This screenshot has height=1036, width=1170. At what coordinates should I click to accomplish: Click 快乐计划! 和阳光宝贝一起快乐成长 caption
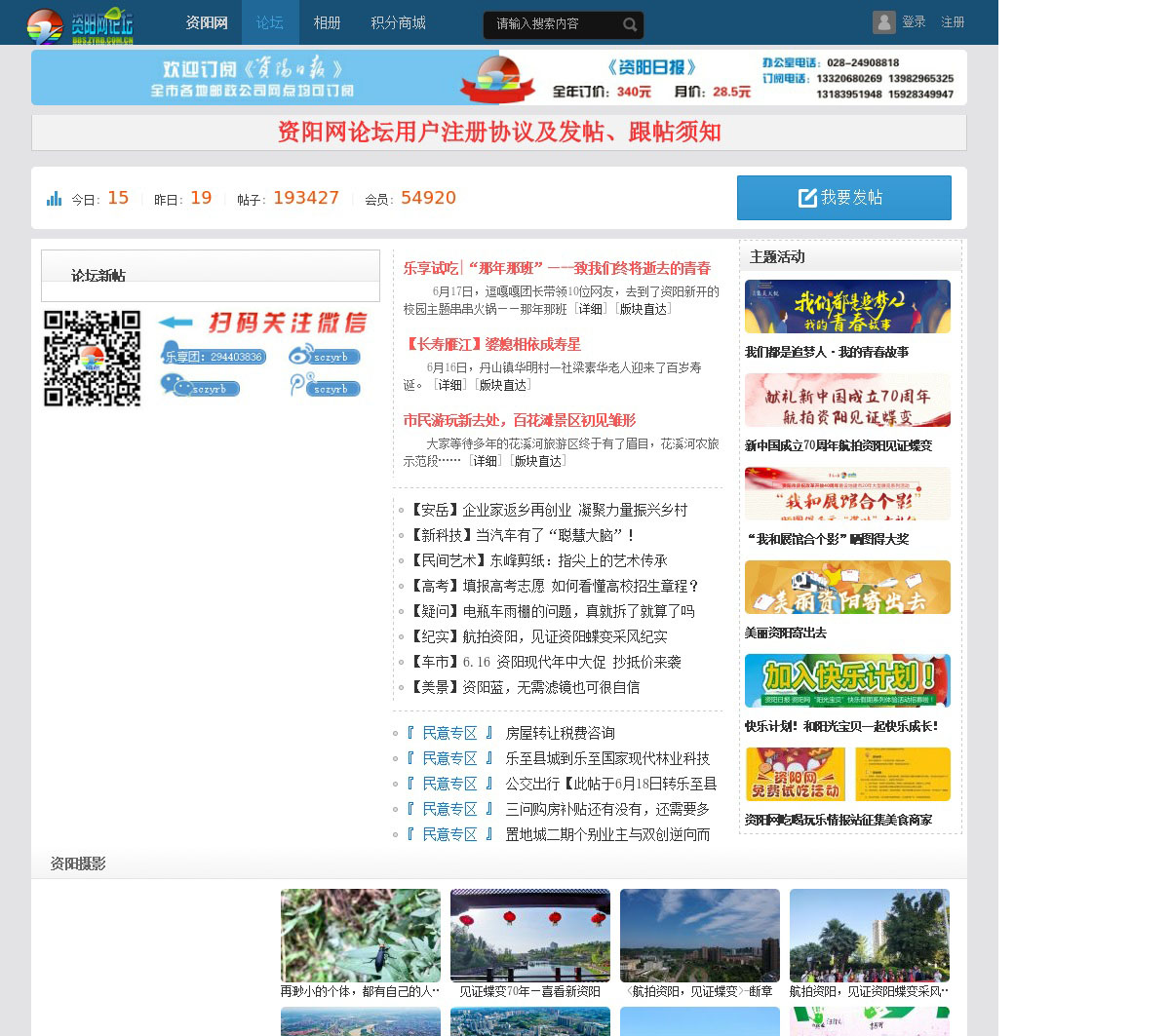tap(842, 726)
